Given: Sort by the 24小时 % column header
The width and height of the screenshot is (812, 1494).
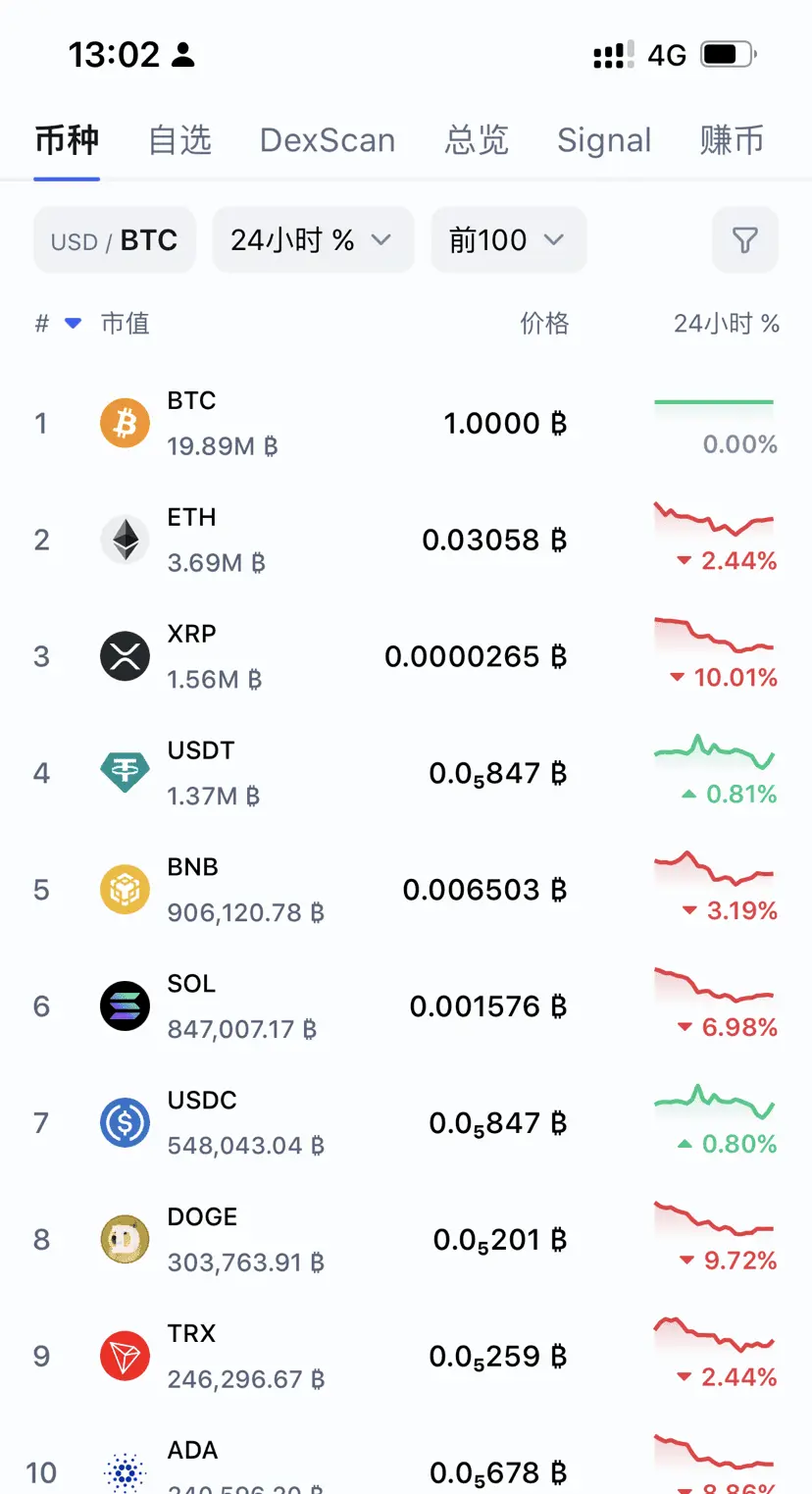Looking at the screenshot, I should pyautogui.click(x=727, y=324).
